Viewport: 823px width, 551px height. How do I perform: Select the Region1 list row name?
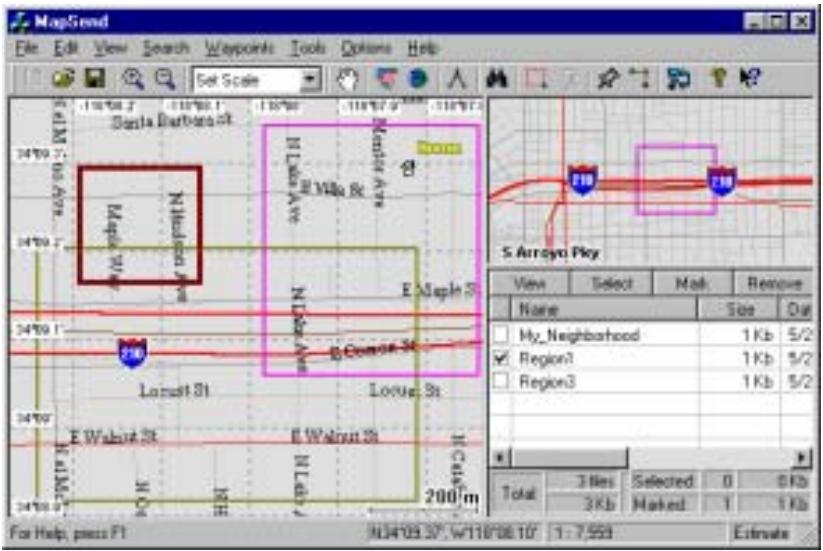[x=546, y=358]
